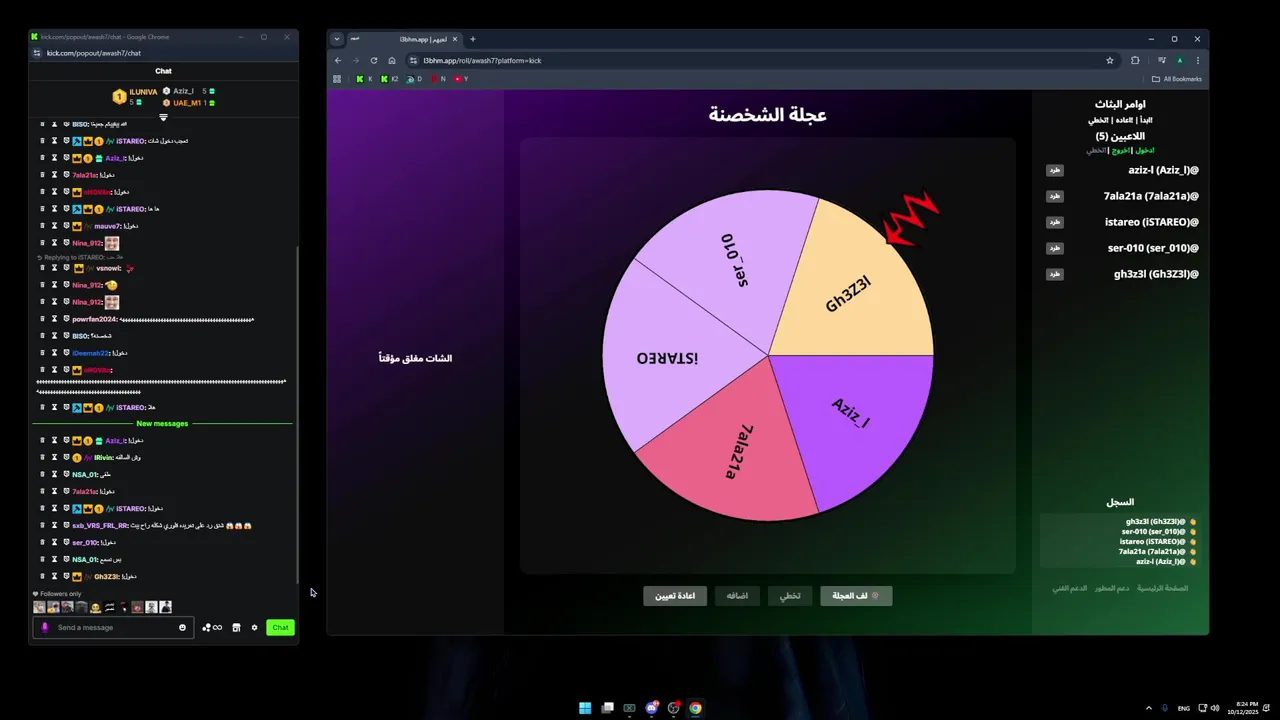
Task: Open Discord from the taskbar
Action: (x=651, y=708)
